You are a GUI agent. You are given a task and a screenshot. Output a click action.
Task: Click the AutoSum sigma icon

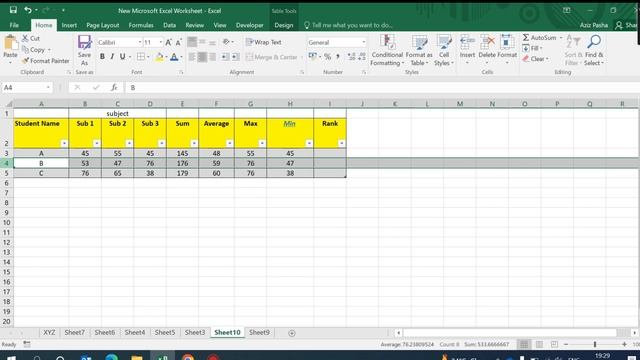(x=526, y=38)
